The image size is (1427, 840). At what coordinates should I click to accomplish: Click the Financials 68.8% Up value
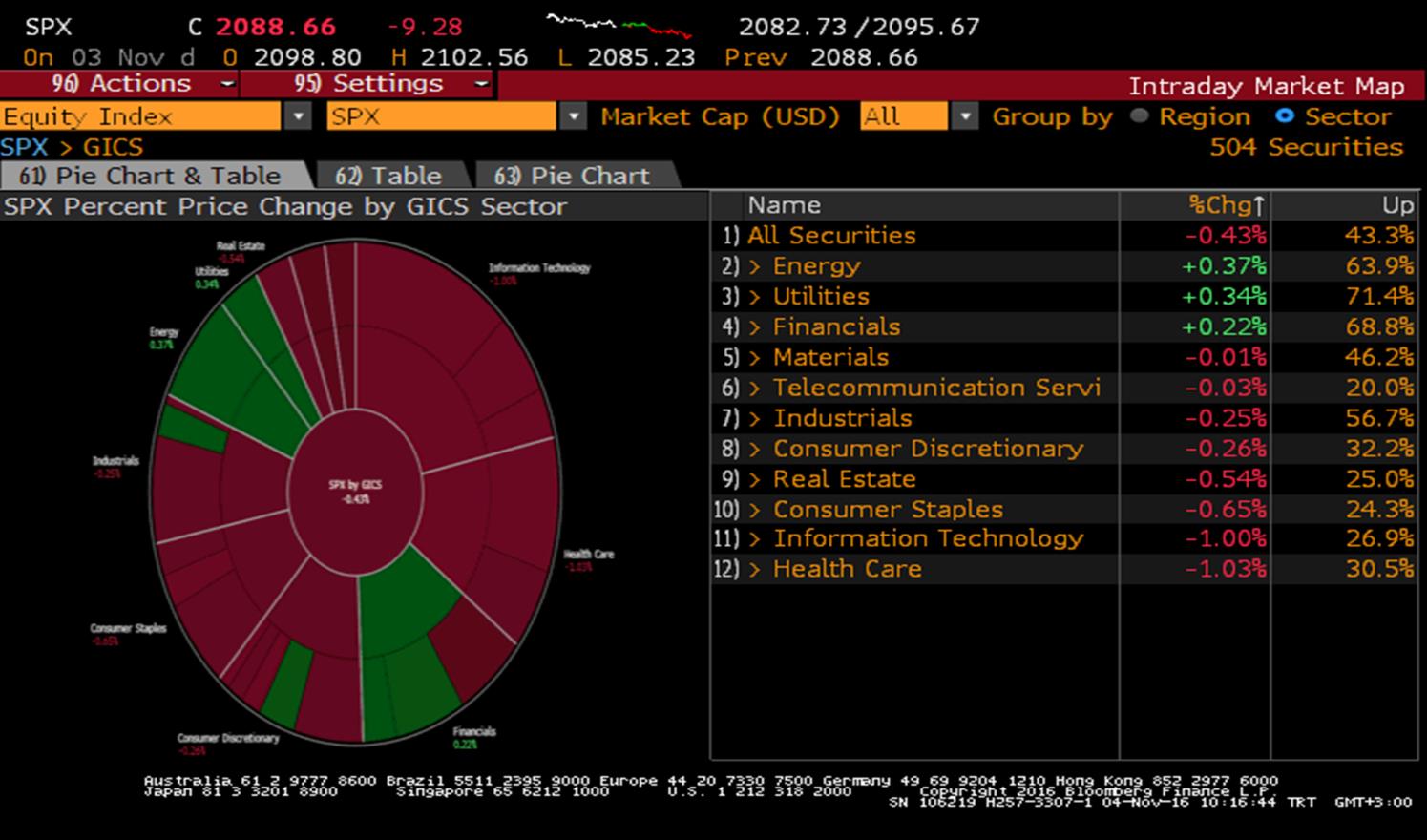[x=1379, y=327]
